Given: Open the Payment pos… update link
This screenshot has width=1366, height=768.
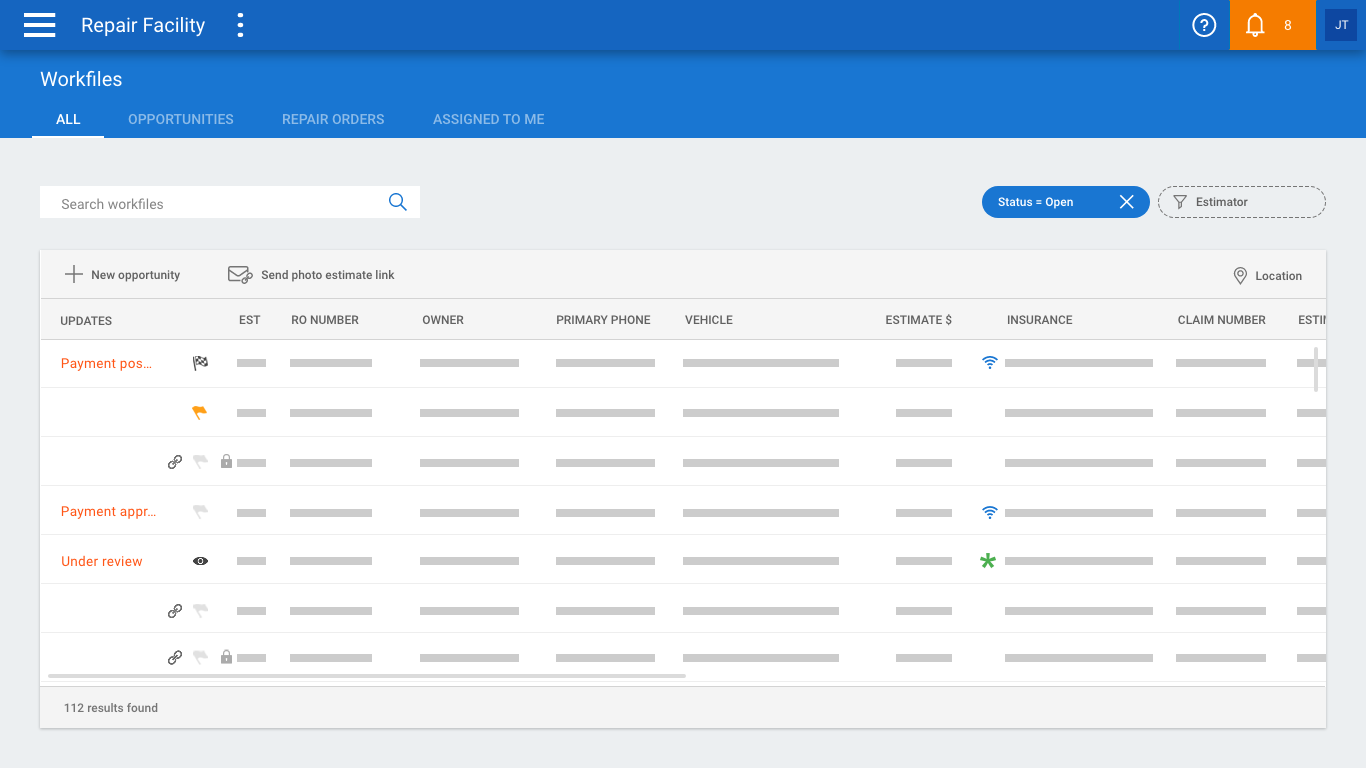Looking at the screenshot, I should point(106,363).
